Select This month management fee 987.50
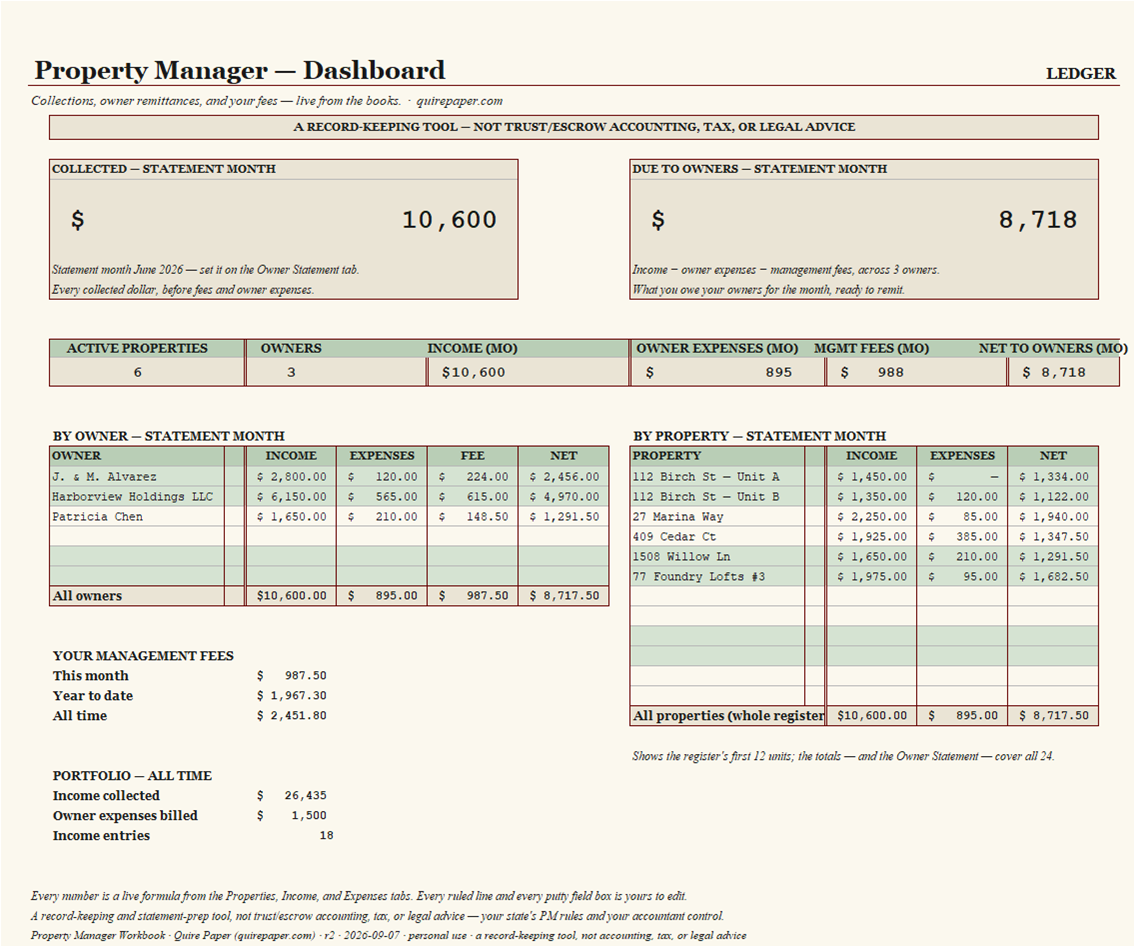Image resolution: width=1134 pixels, height=946 pixels. pos(291,676)
